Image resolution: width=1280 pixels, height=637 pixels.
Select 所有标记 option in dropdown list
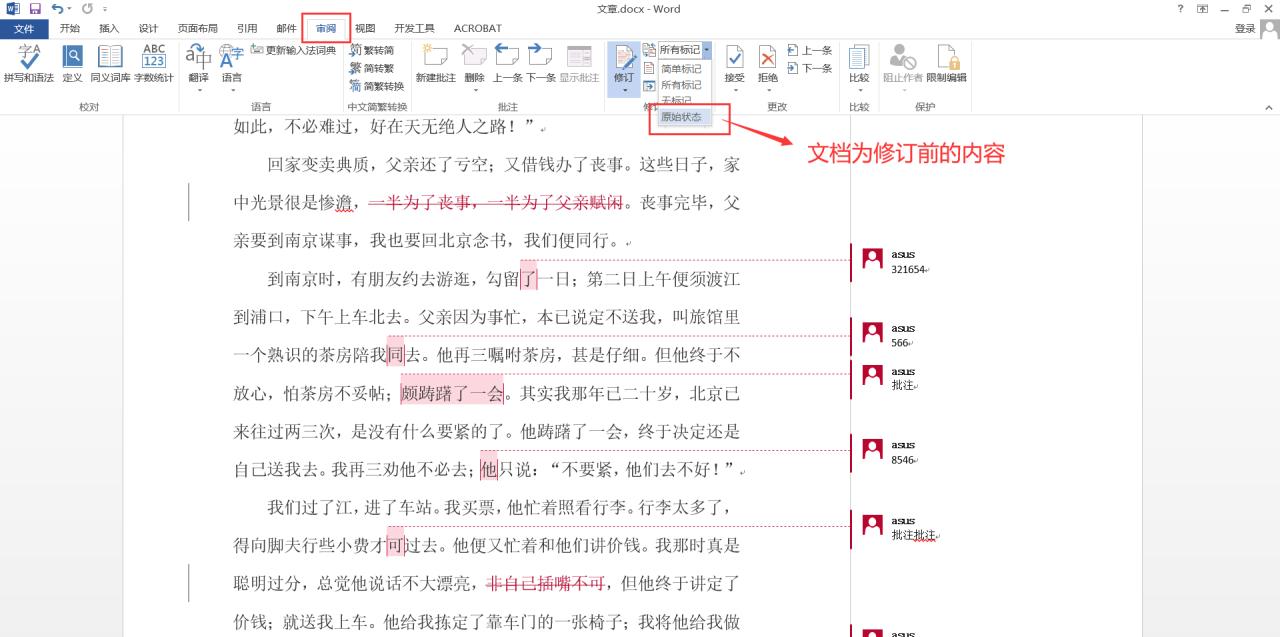680,85
